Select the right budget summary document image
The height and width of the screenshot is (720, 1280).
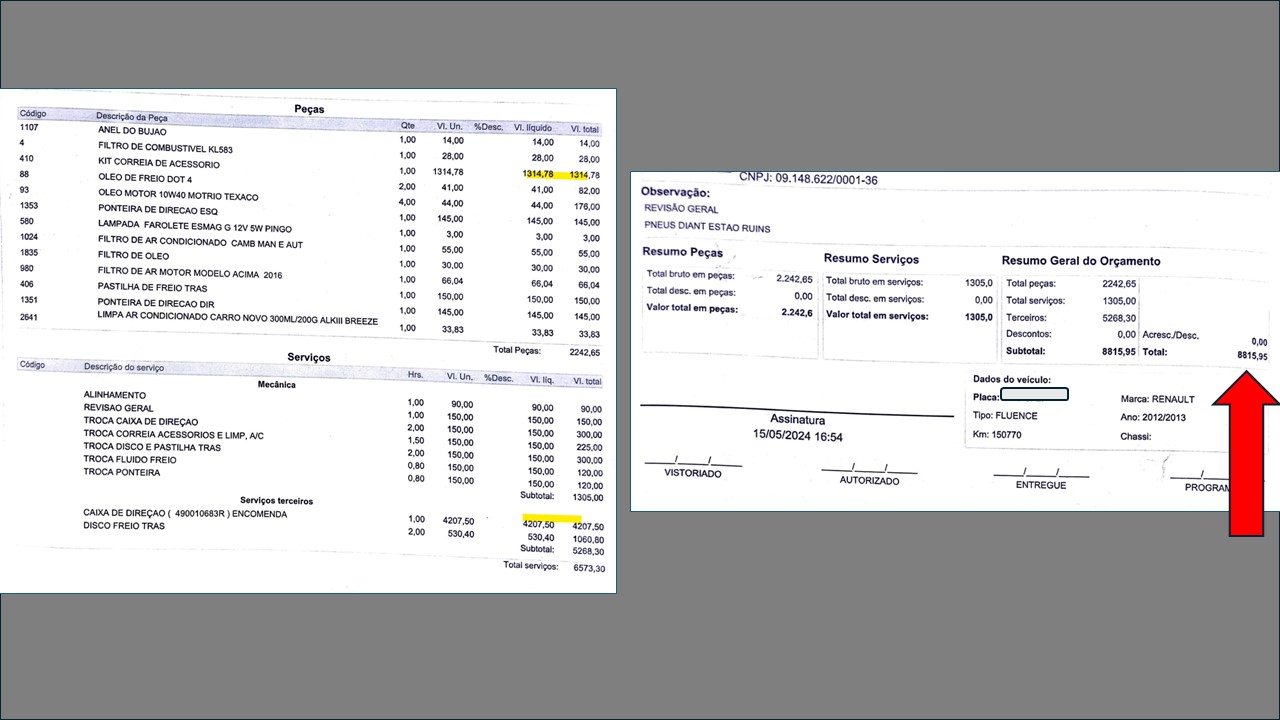coord(955,341)
